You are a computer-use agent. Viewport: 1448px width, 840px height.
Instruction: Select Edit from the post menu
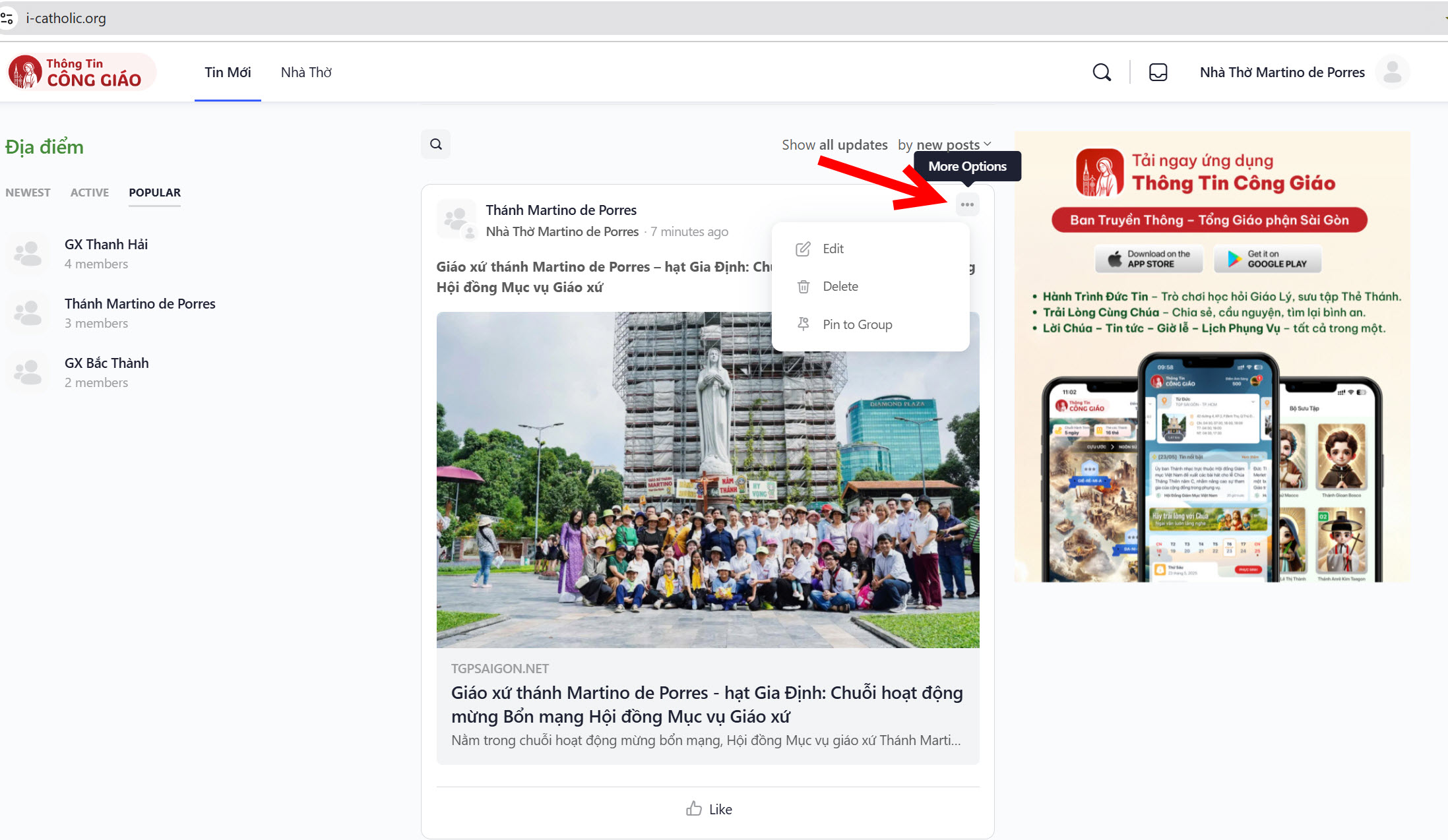tap(833, 249)
